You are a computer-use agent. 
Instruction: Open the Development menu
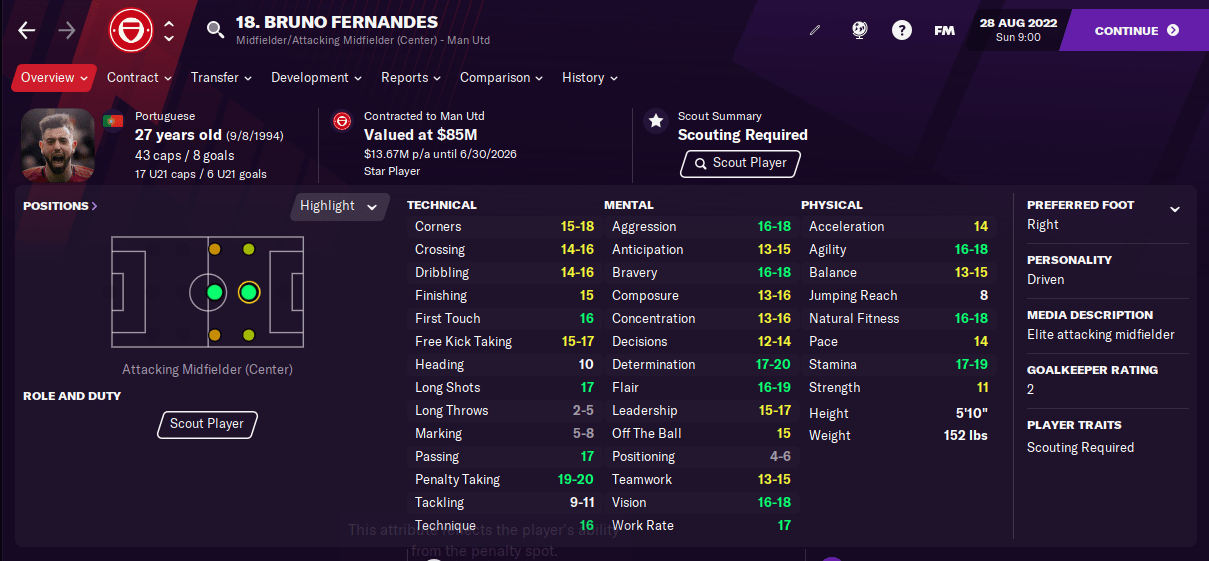pyautogui.click(x=316, y=78)
